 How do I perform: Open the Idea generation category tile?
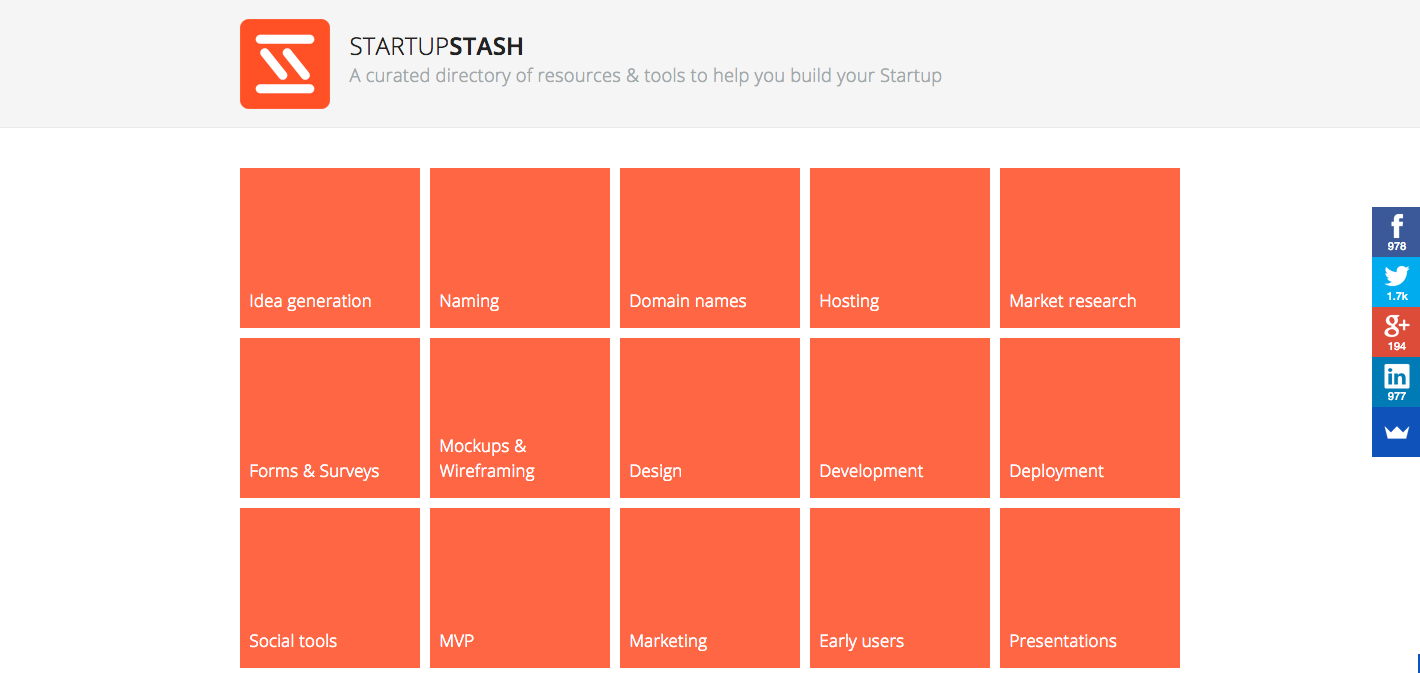330,248
